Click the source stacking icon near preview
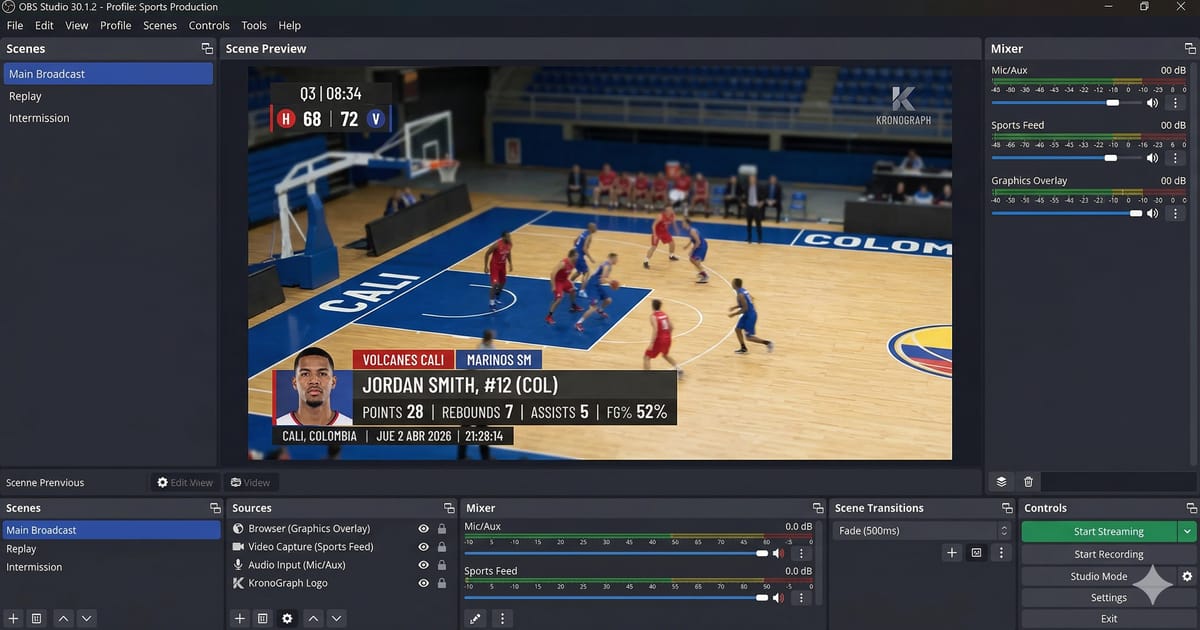This screenshot has height=630, width=1200. 1000,481
